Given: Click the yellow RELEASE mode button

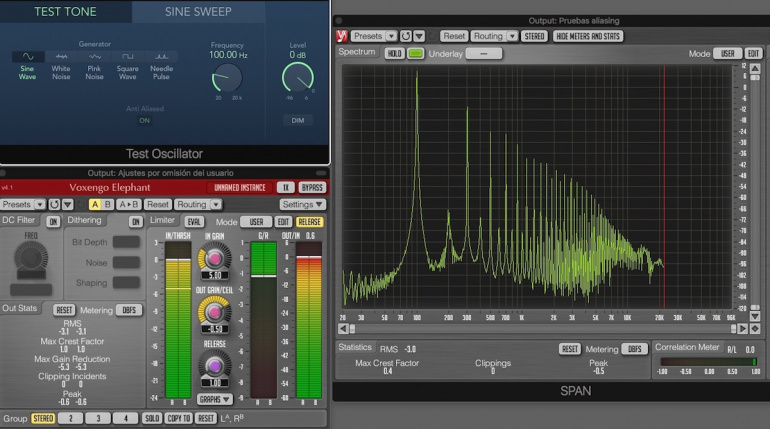Looking at the screenshot, I should coord(309,221).
